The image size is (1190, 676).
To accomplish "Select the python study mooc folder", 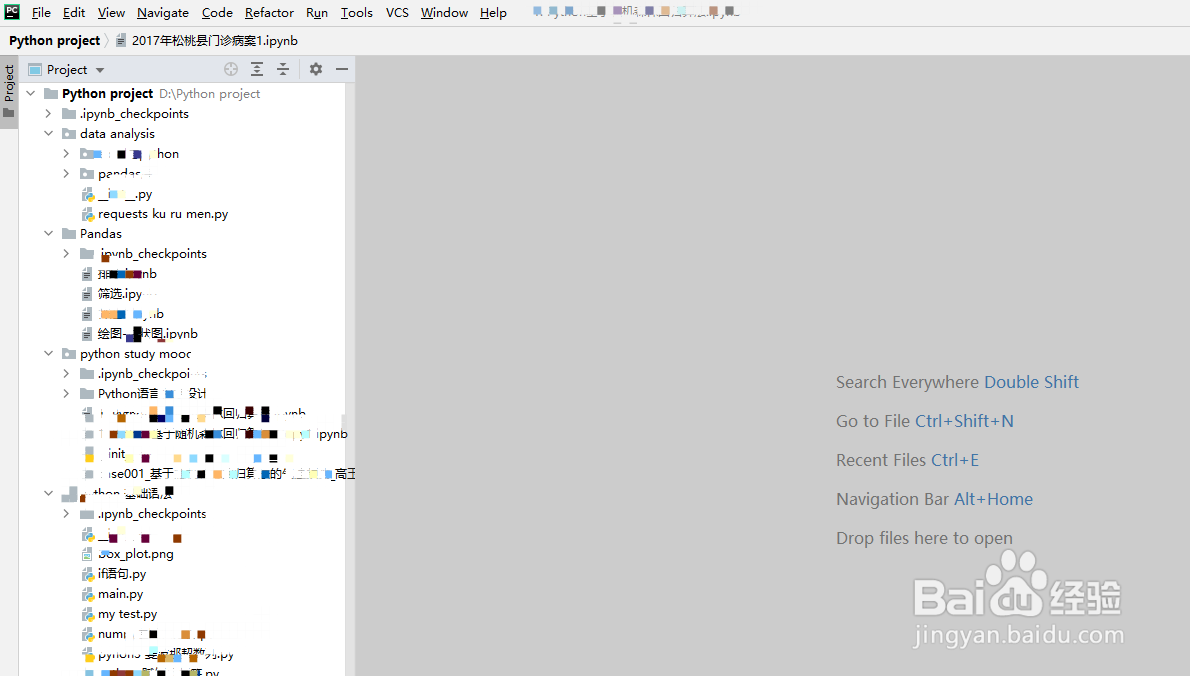I will point(135,354).
